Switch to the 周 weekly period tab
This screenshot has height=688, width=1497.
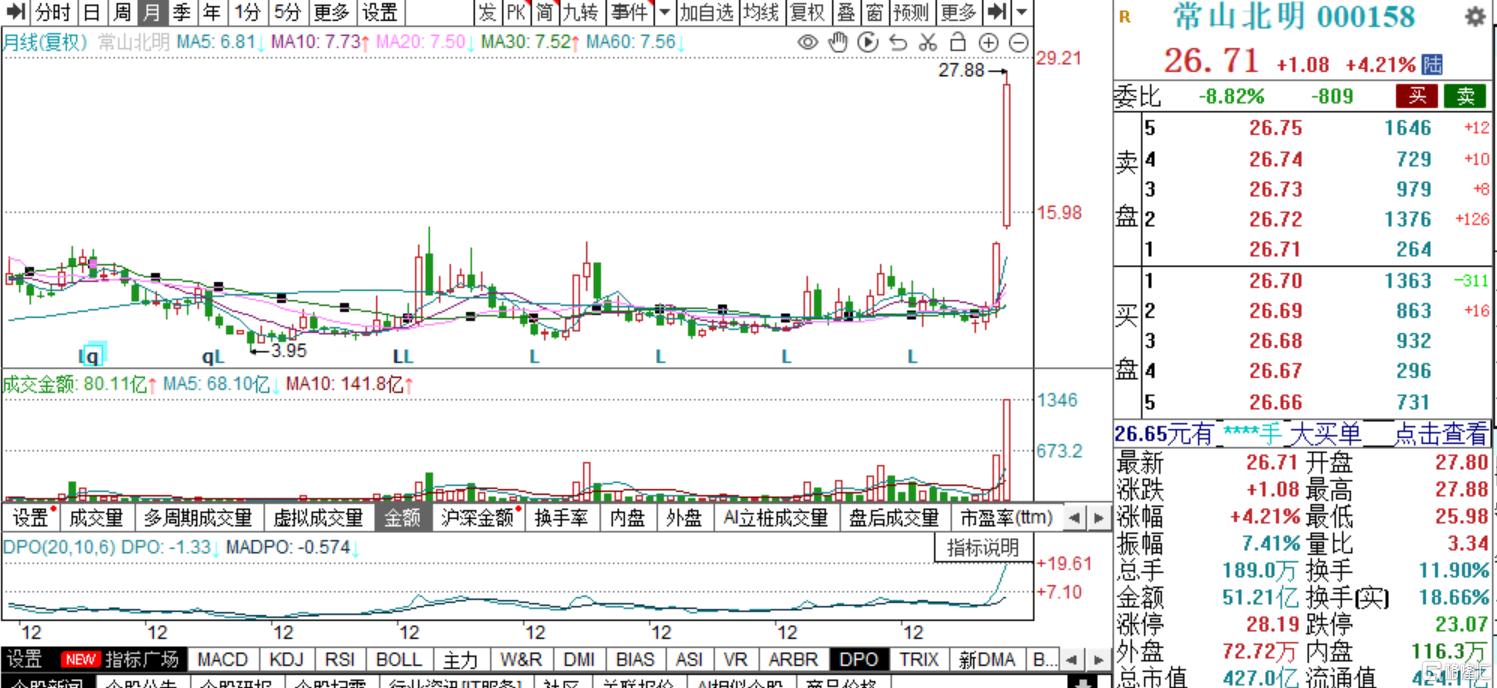pyautogui.click(x=121, y=12)
